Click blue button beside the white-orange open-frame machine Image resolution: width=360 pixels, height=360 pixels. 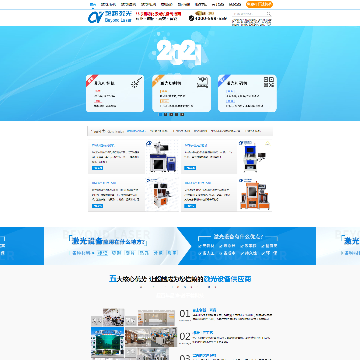coord(97,206)
